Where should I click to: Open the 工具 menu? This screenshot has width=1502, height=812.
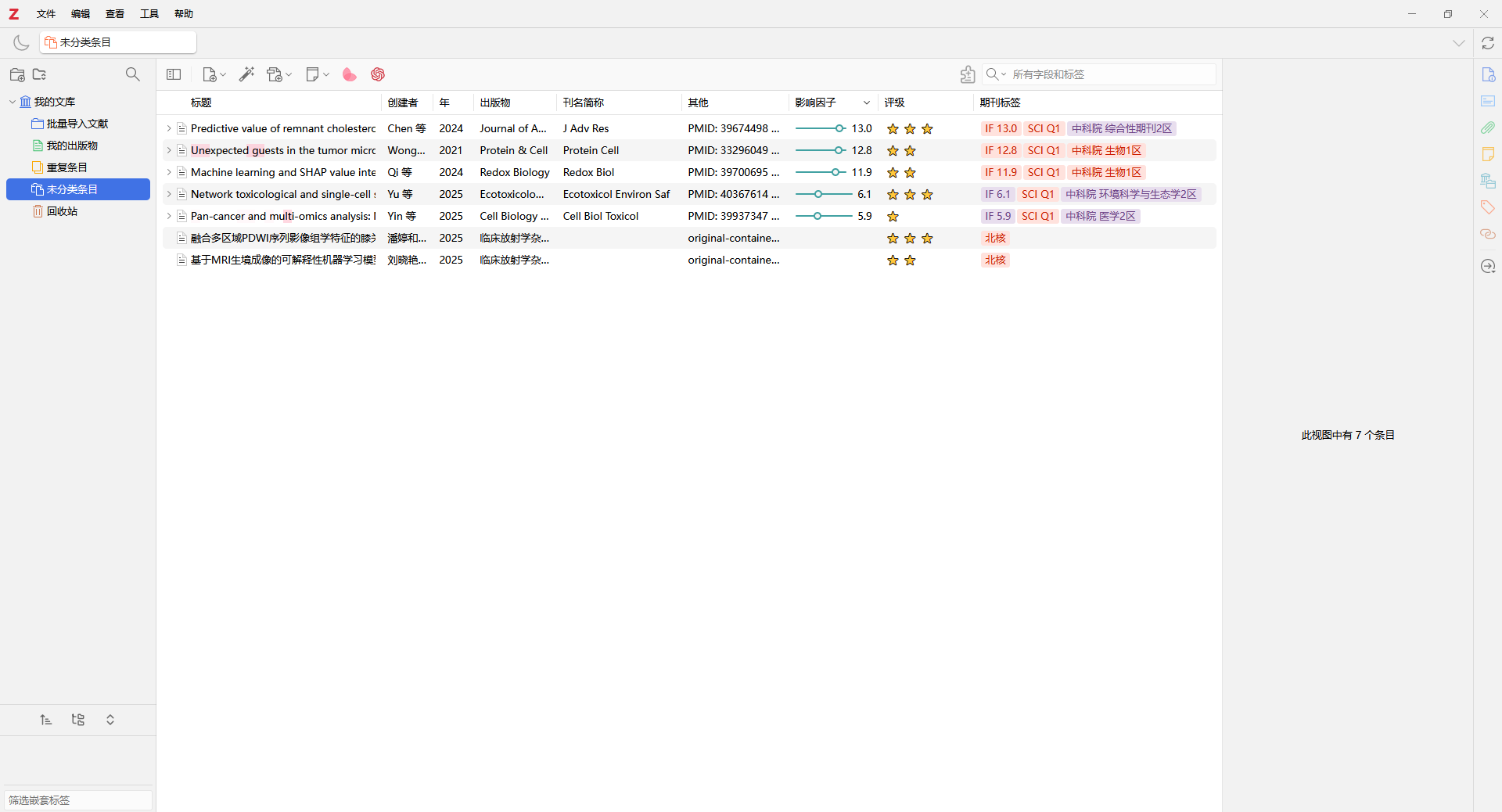tap(149, 14)
